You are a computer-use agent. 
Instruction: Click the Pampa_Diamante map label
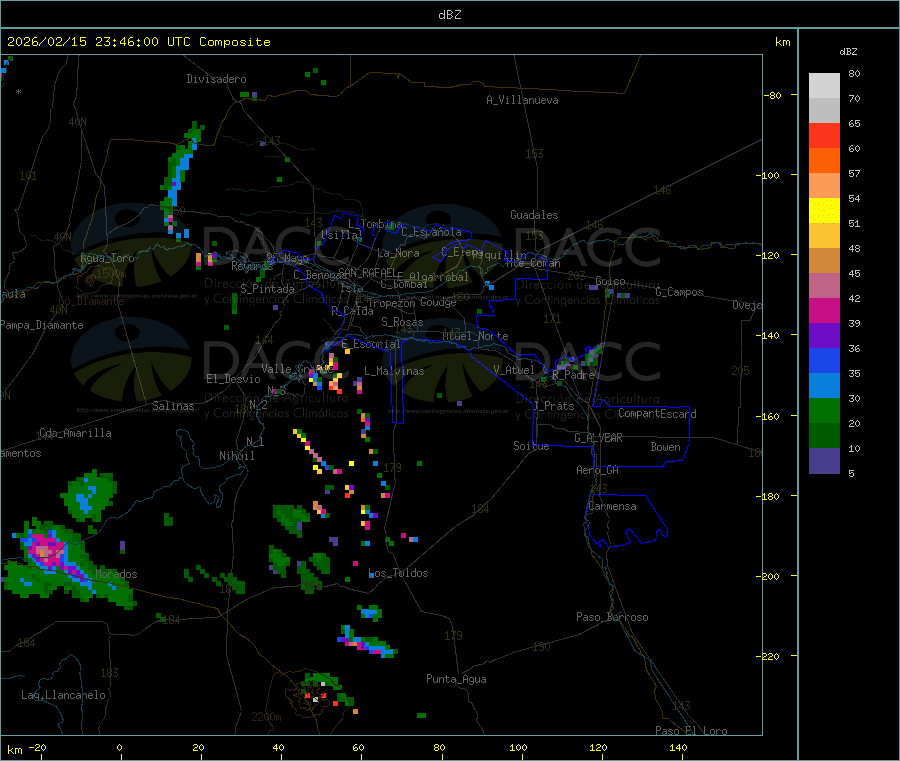[42, 325]
